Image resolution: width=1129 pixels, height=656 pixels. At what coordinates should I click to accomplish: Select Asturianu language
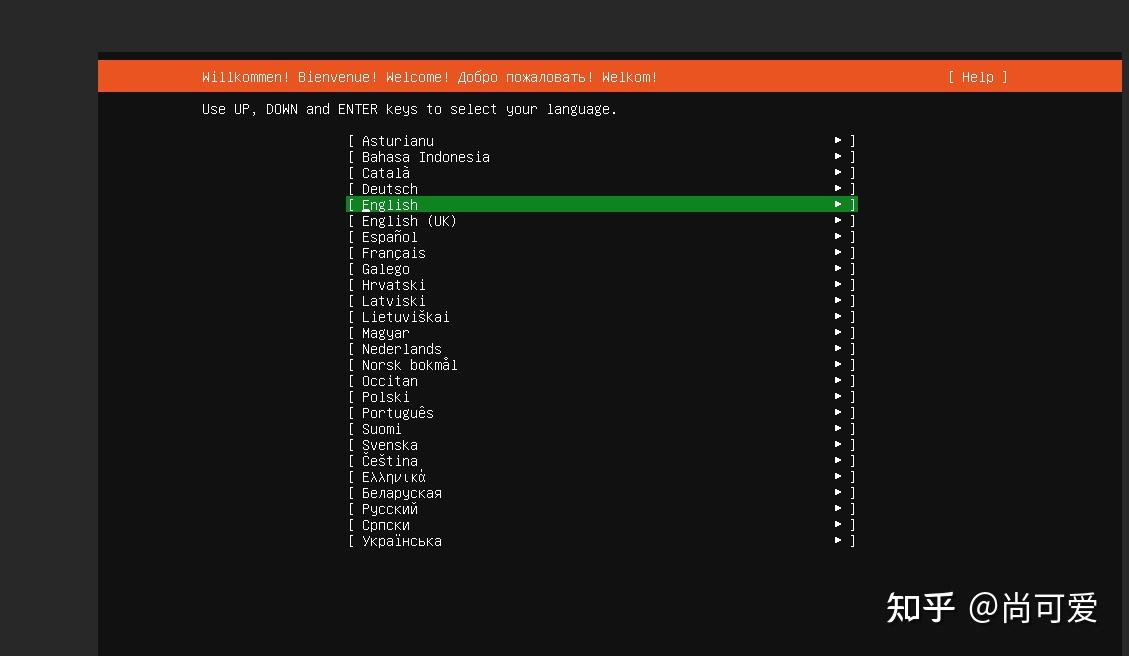coord(602,140)
